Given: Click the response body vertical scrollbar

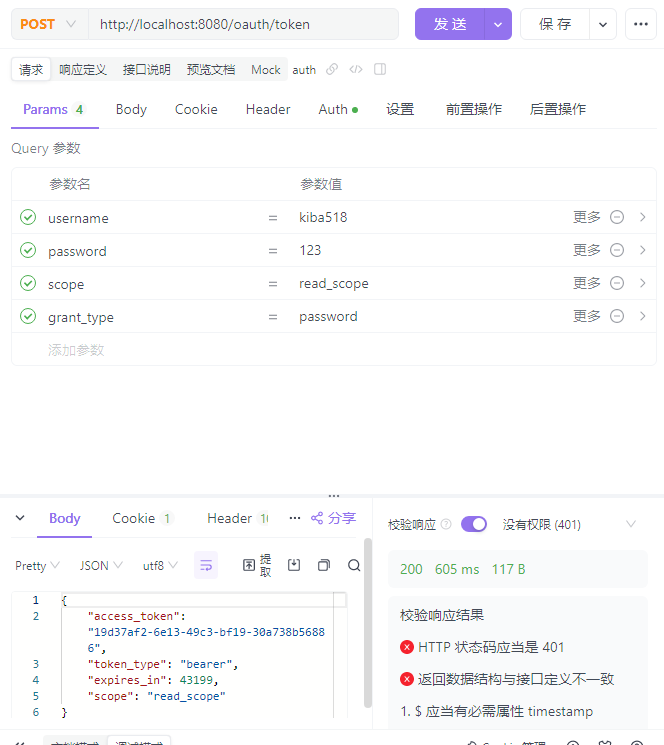Looking at the screenshot, I should pyautogui.click(x=367, y=622).
